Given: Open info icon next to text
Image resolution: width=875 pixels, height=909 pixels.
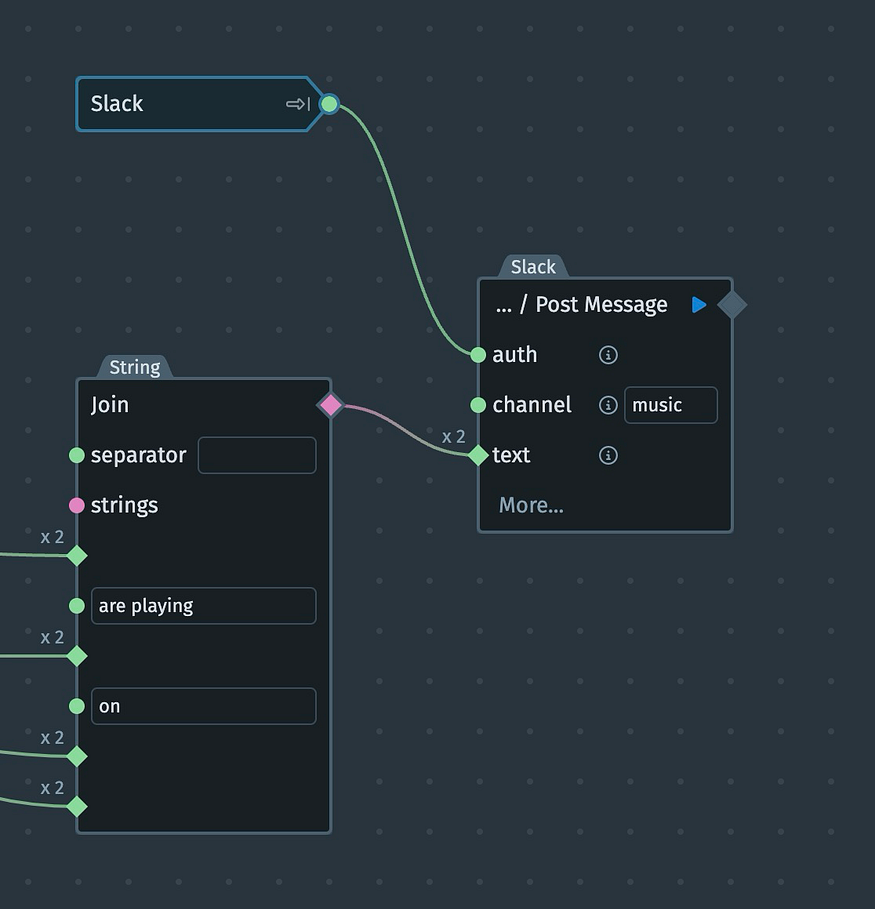Looking at the screenshot, I should 608,455.
